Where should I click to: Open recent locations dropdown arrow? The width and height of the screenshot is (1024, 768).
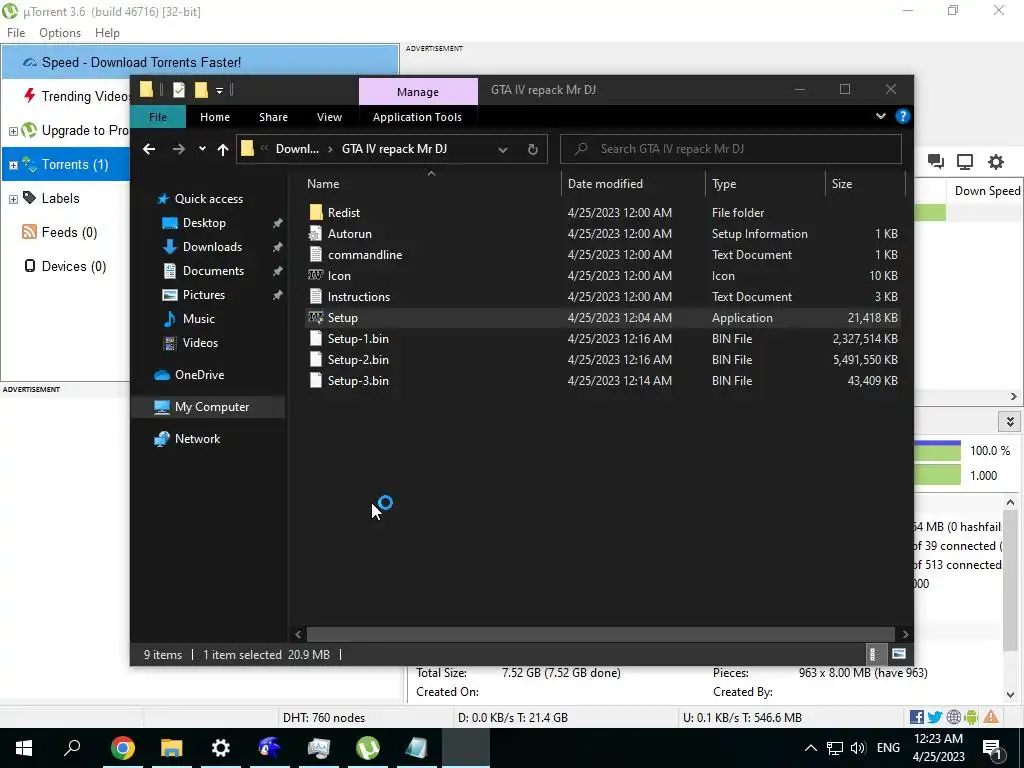click(202, 149)
